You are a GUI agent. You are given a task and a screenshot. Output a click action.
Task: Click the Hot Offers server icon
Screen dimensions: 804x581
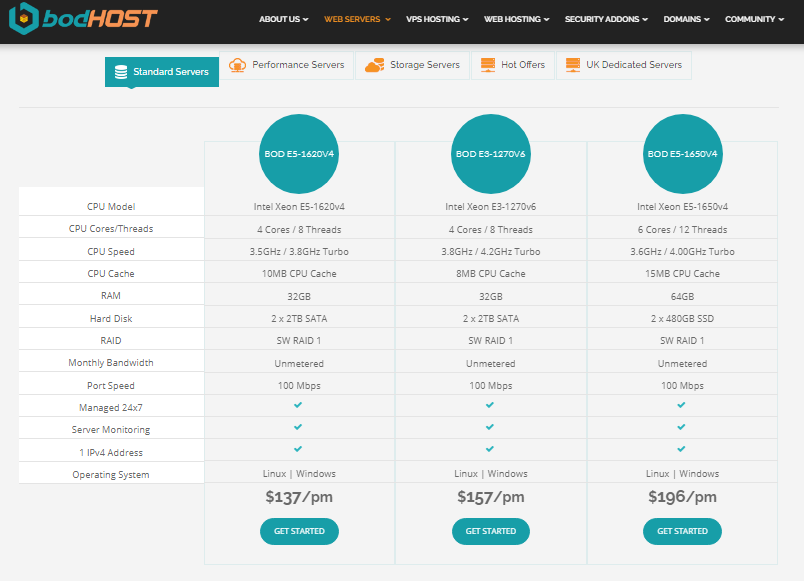click(x=488, y=65)
